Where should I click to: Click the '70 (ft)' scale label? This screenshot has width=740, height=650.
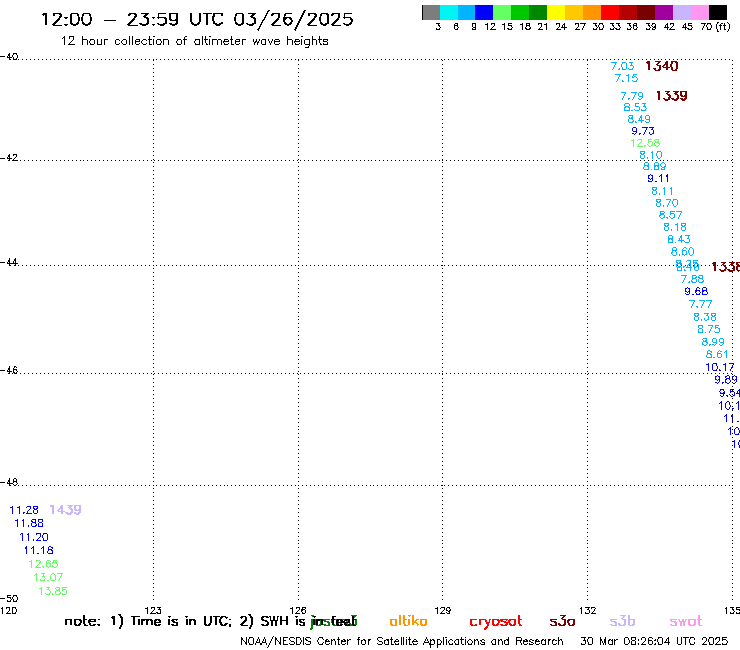[715, 27]
